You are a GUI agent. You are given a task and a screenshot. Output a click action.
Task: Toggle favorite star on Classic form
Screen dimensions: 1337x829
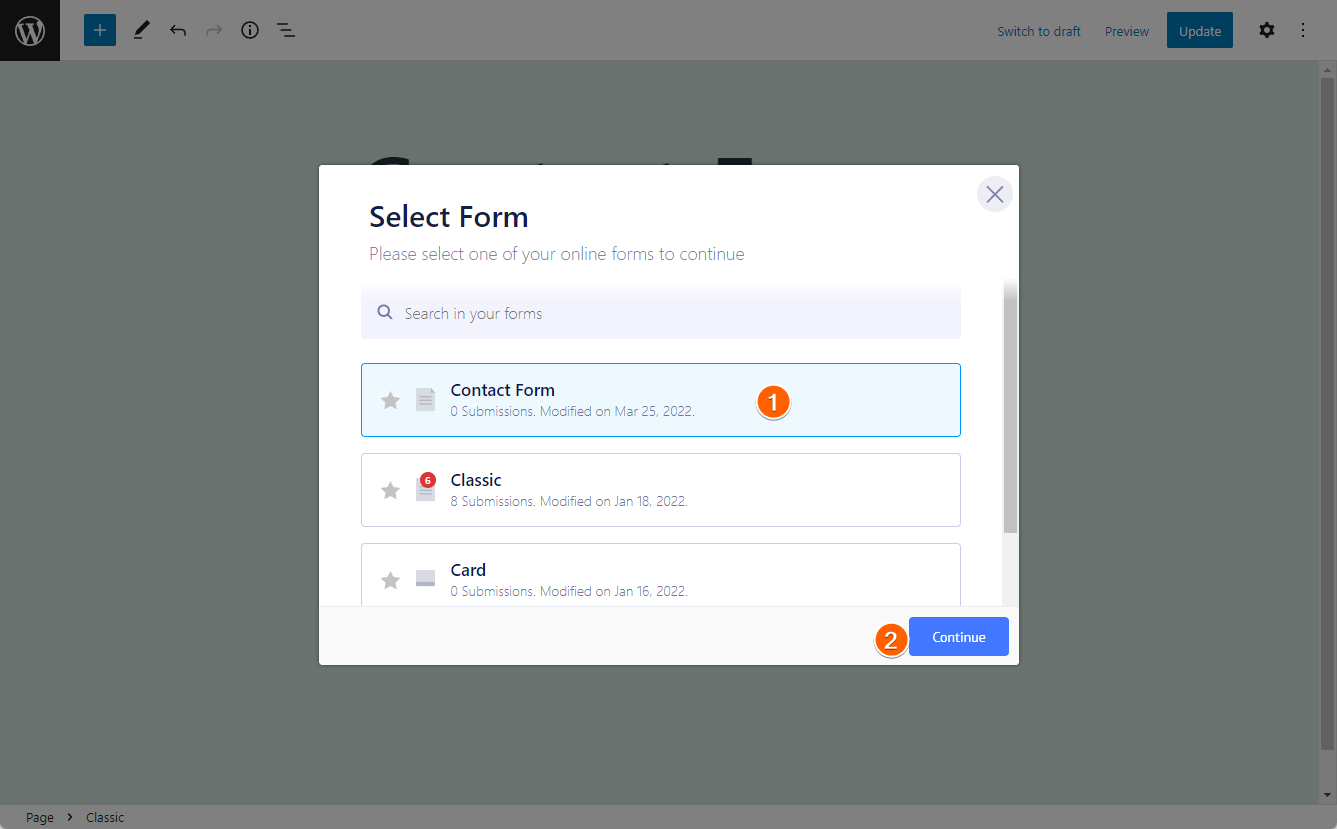coord(391,490)
